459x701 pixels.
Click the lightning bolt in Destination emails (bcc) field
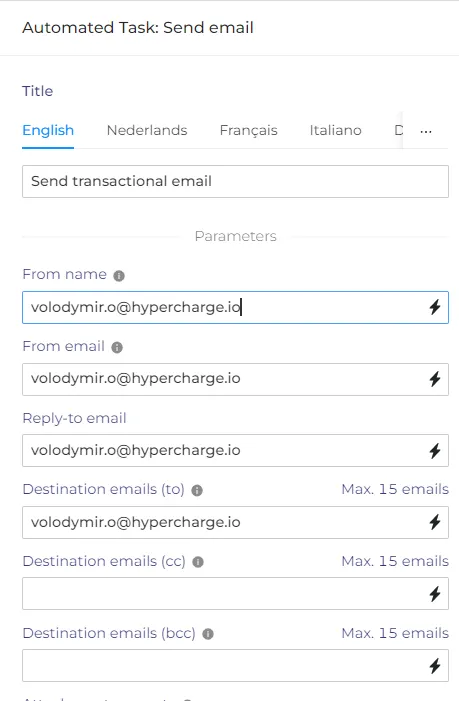click(x=435, y=666)
